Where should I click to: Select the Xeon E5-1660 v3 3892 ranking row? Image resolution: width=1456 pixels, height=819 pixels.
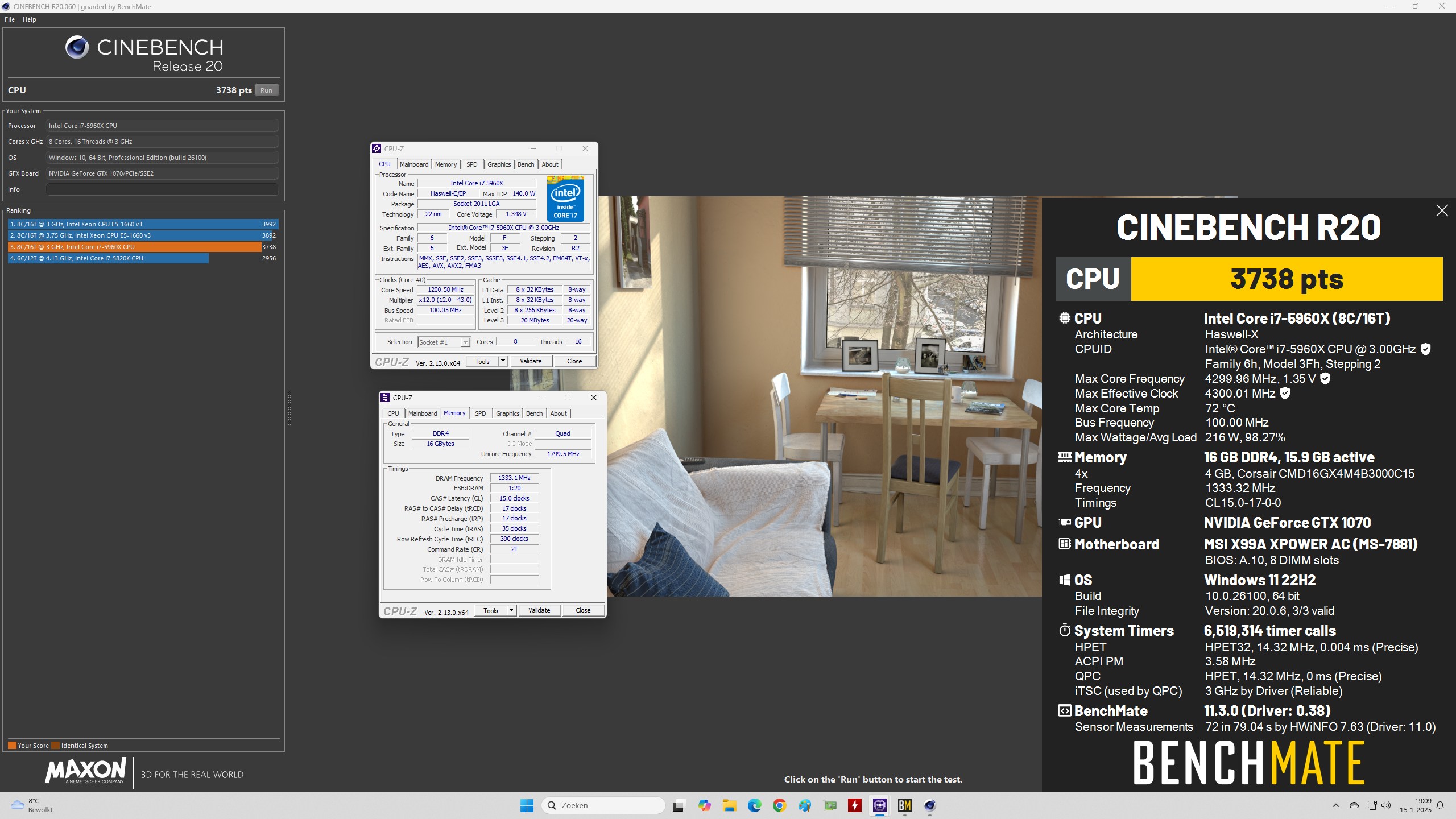[143, 235]
